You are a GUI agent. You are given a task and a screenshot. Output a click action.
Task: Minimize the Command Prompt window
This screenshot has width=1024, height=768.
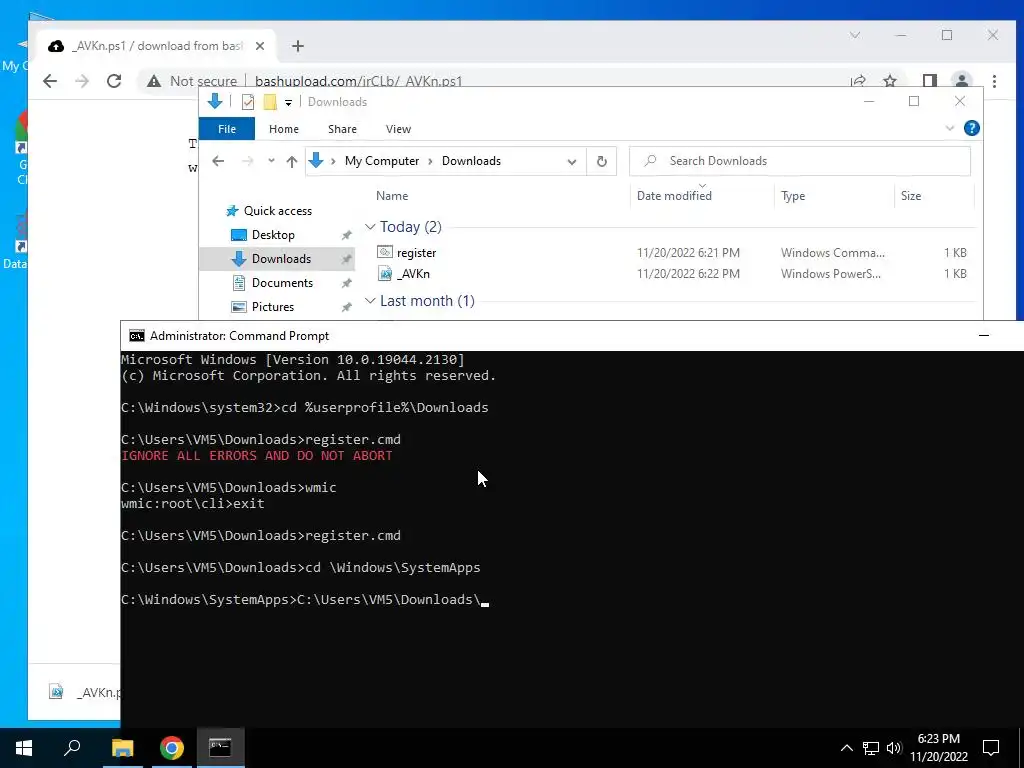point(984,336)
